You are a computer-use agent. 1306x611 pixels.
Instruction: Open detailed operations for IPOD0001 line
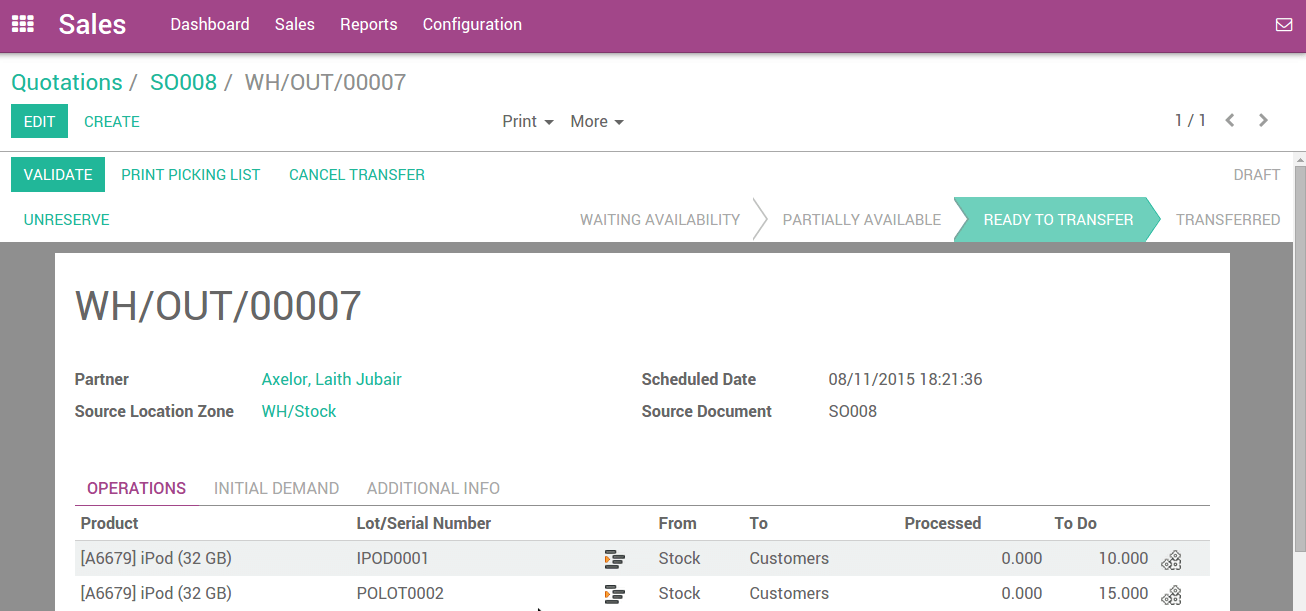point(614,559)
